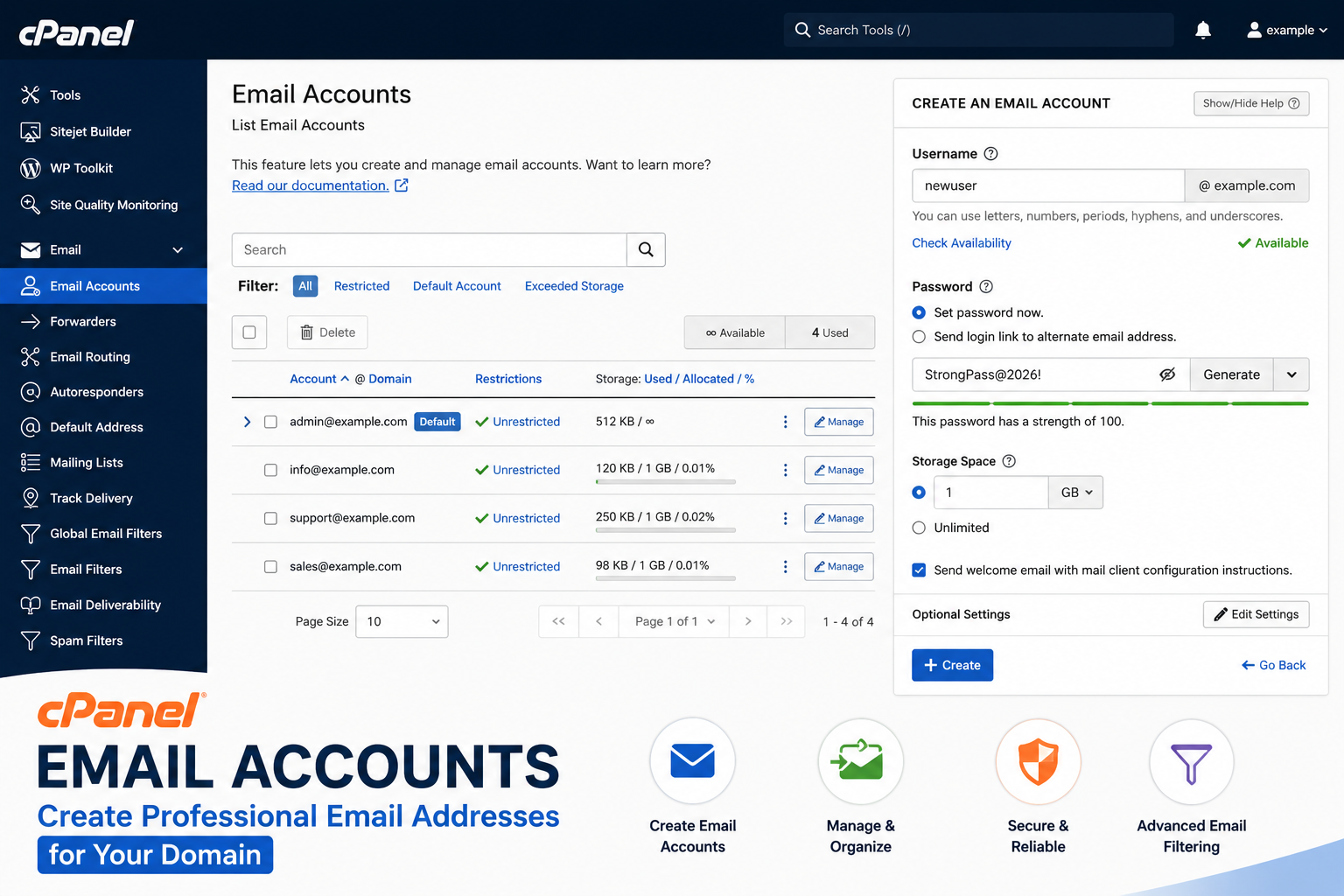Viewport: 1344px width, 896px height.
Task: Click the Edit Settings button
Action: pos(1256,614)
